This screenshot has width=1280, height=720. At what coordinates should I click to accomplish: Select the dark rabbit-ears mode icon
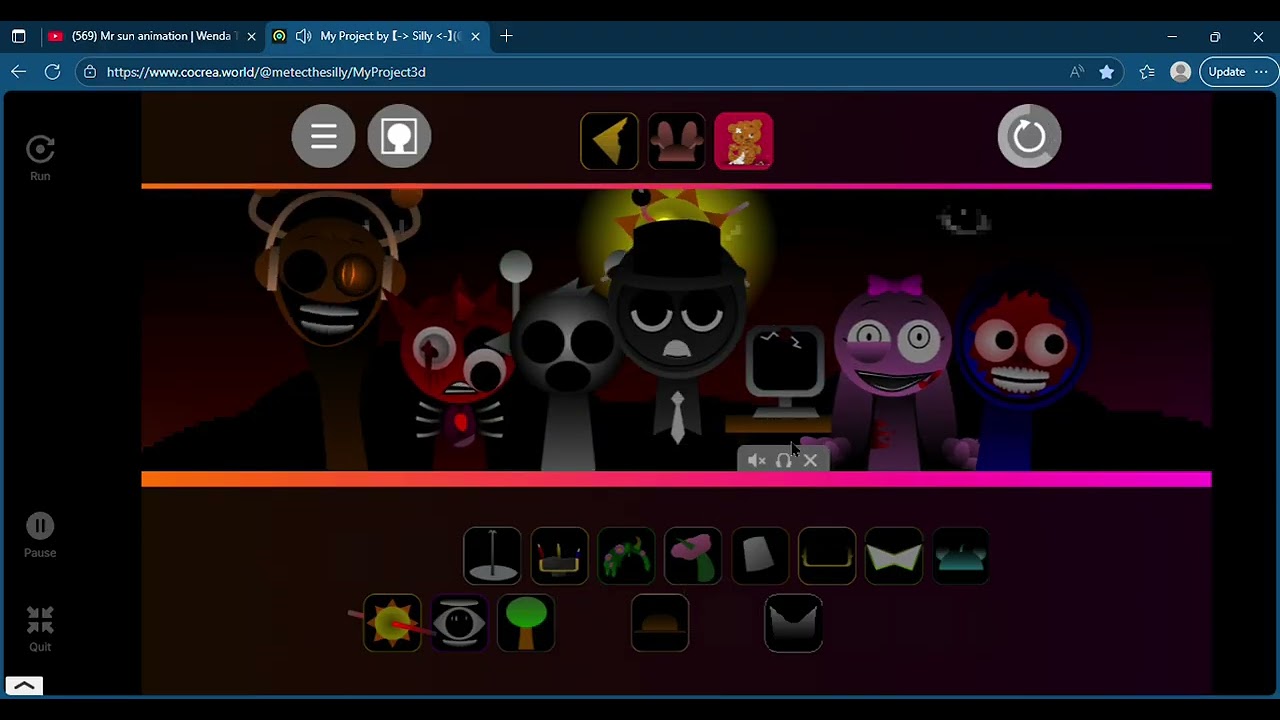coord(677,141)
